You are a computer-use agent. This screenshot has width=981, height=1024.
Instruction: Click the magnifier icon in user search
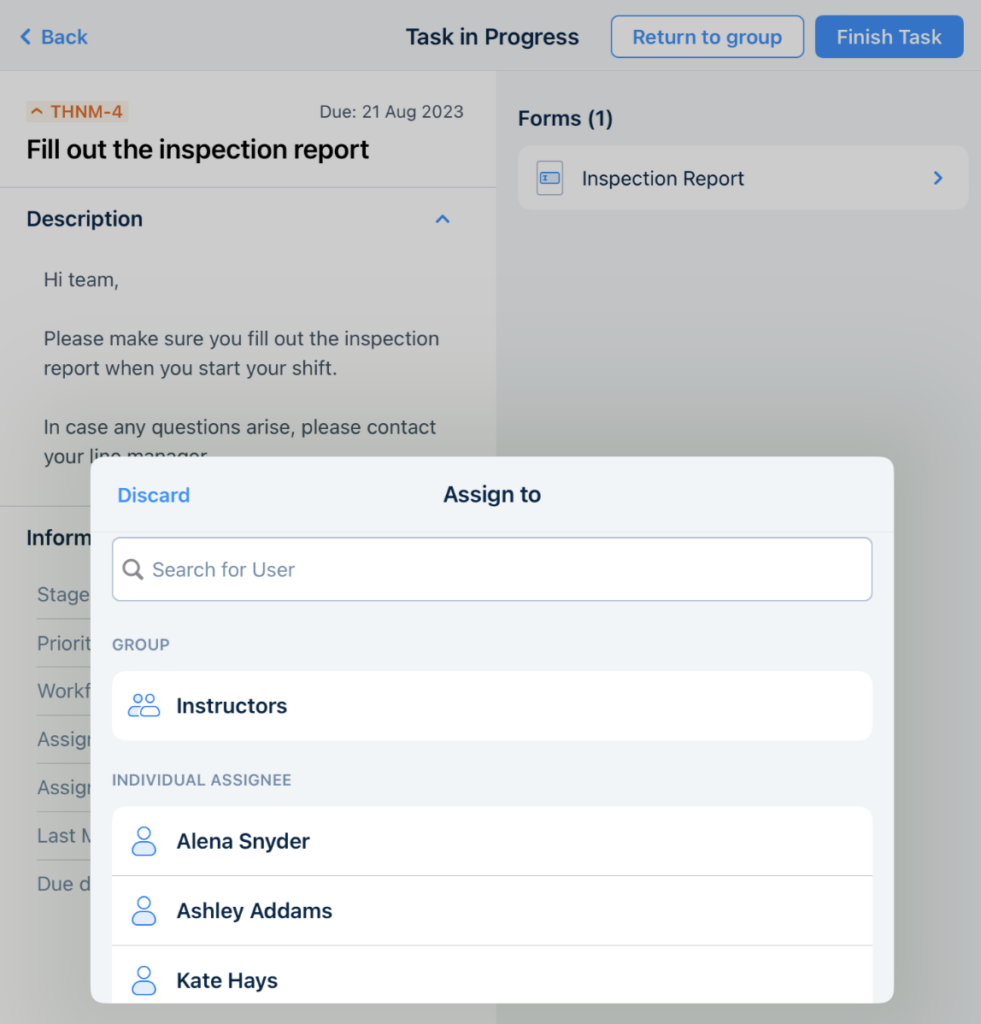tap(132, 570)
